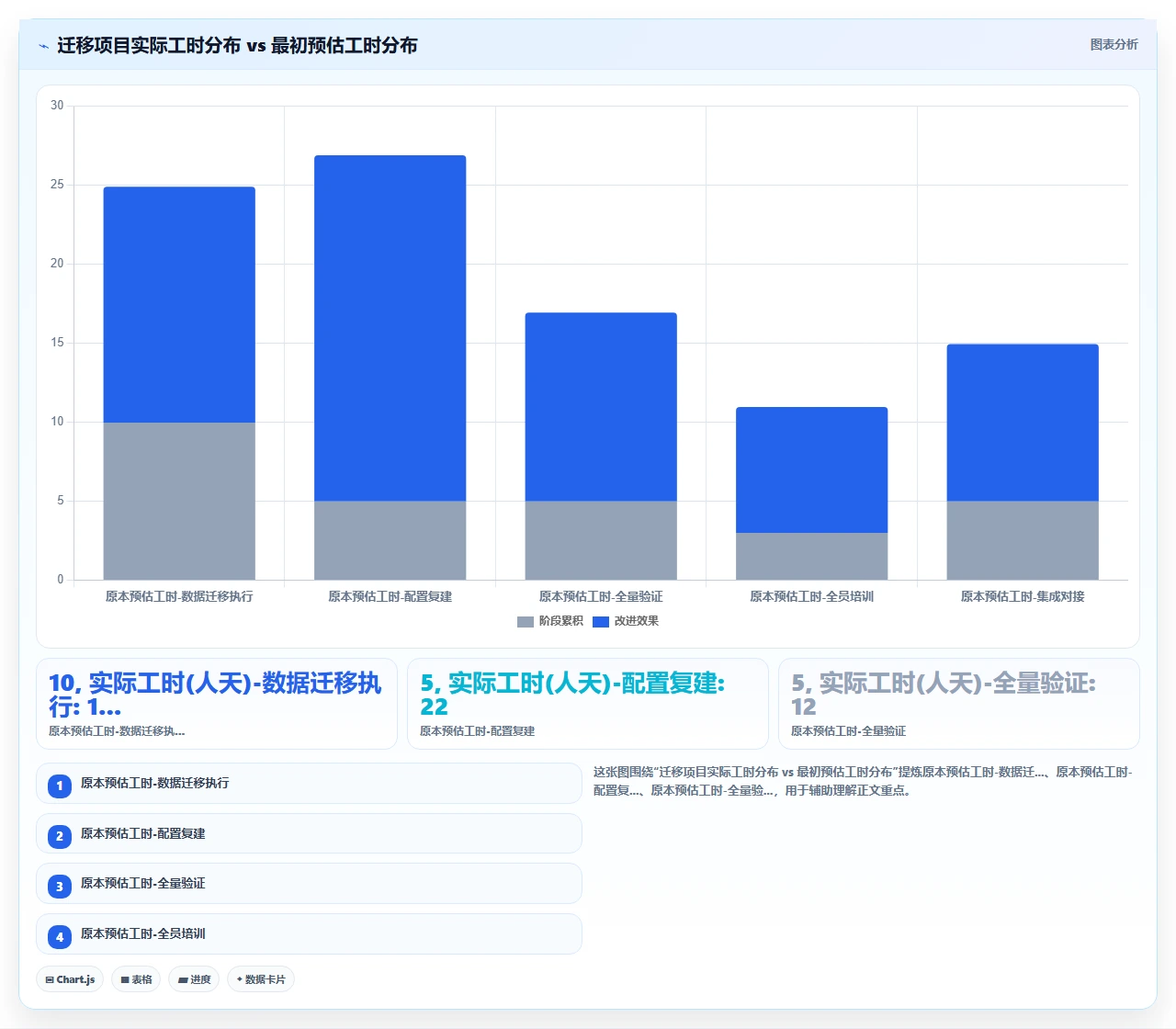Click the number 3 badge icon

pos(60,887)
